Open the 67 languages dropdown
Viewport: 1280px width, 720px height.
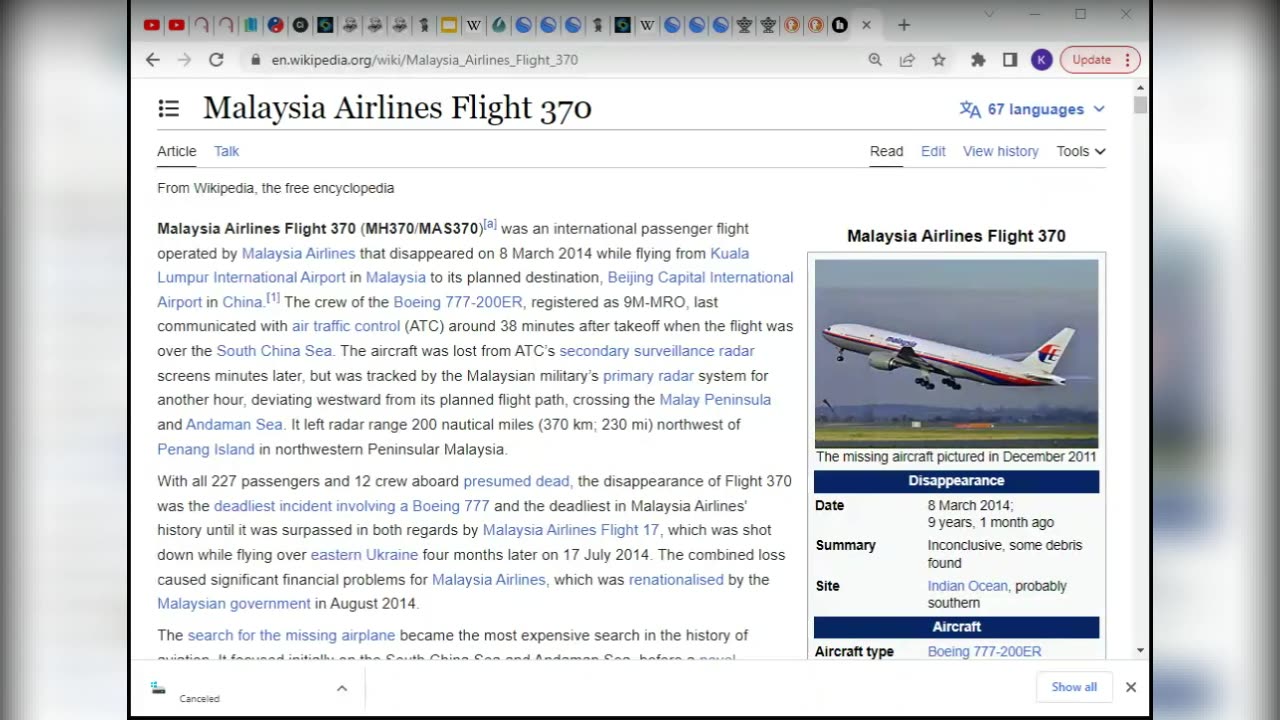(x=1032, y=109)
